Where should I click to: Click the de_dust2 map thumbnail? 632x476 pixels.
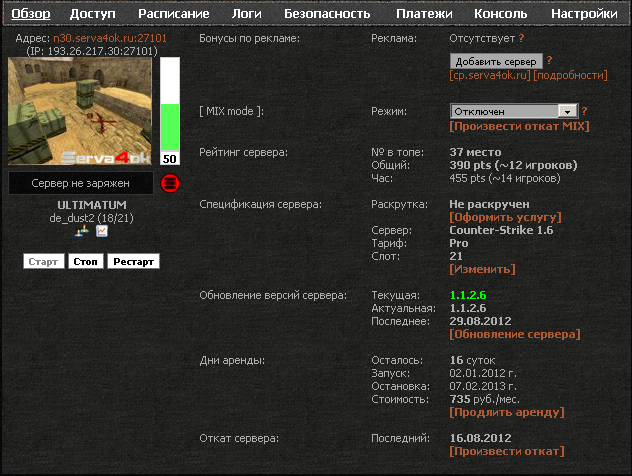[x=80, y=111]
